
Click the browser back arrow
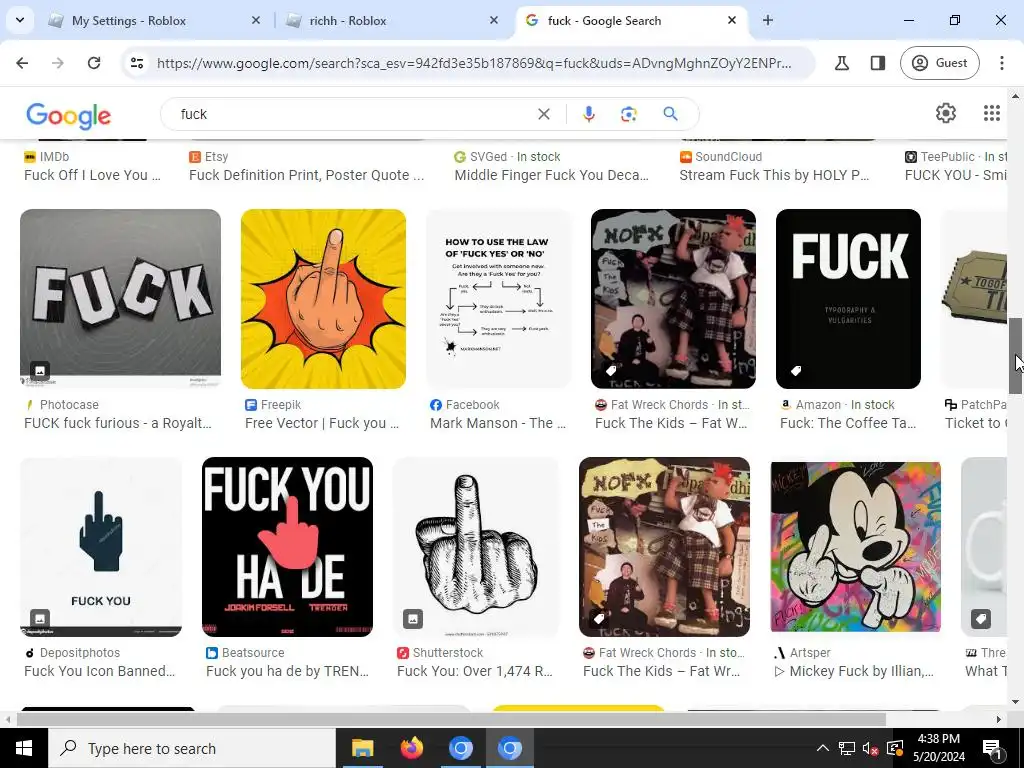pos(22,63)
